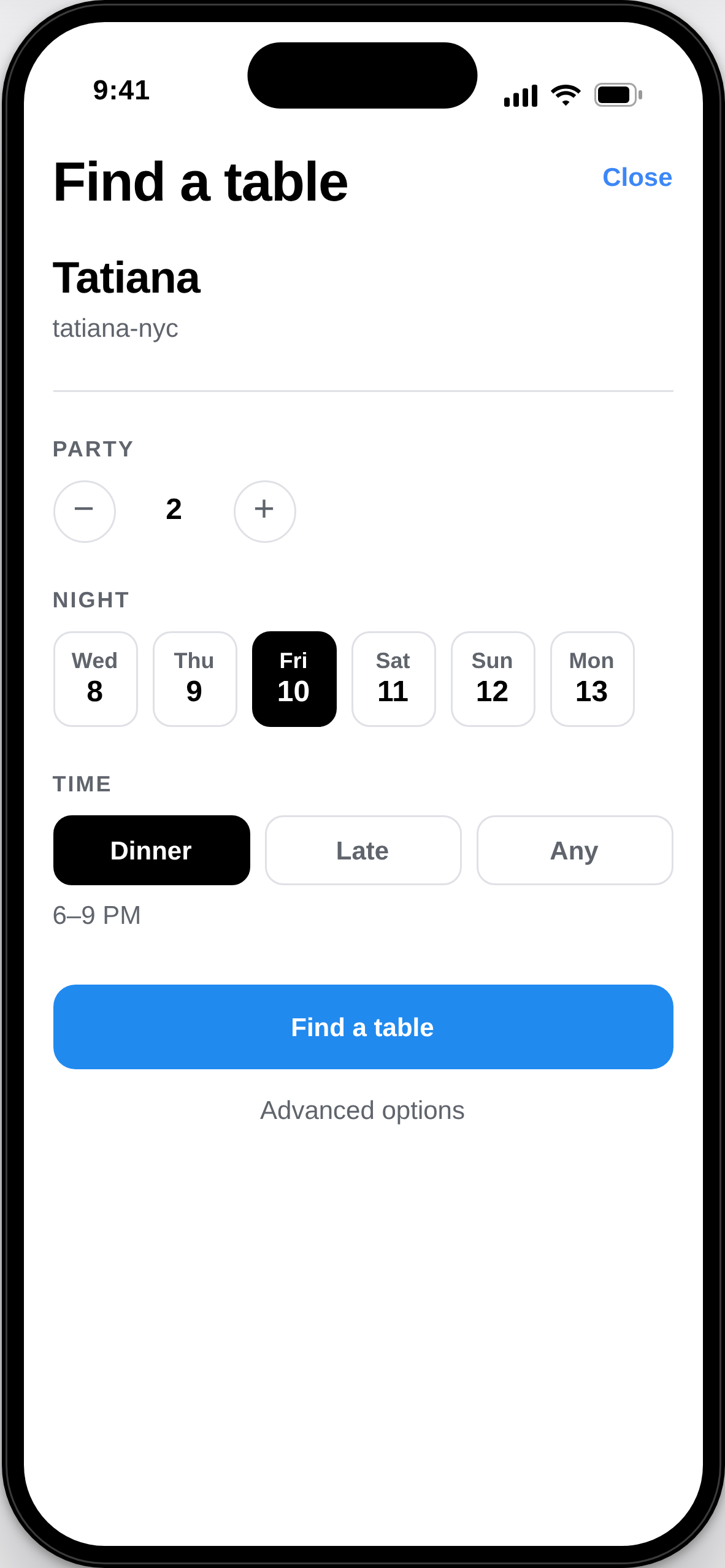Decrease party size with minus button

click(84, 511)
